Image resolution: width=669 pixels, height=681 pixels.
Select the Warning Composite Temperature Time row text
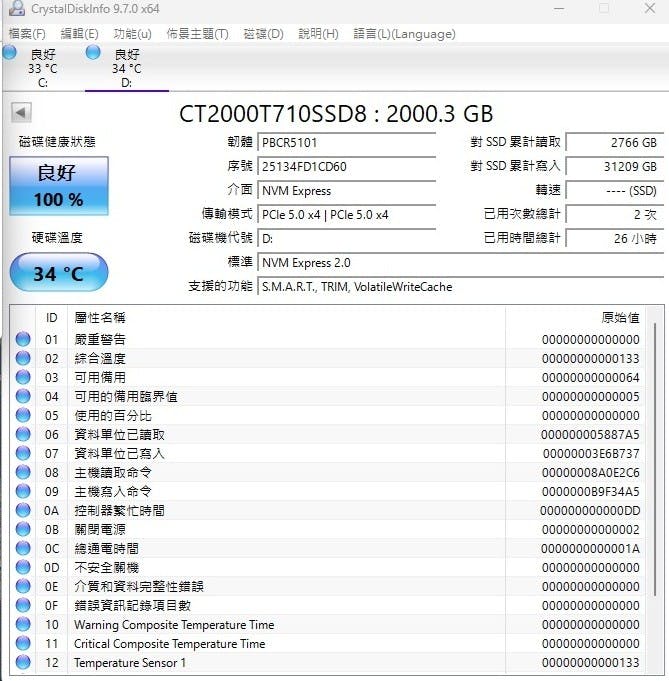coord(174,625)
